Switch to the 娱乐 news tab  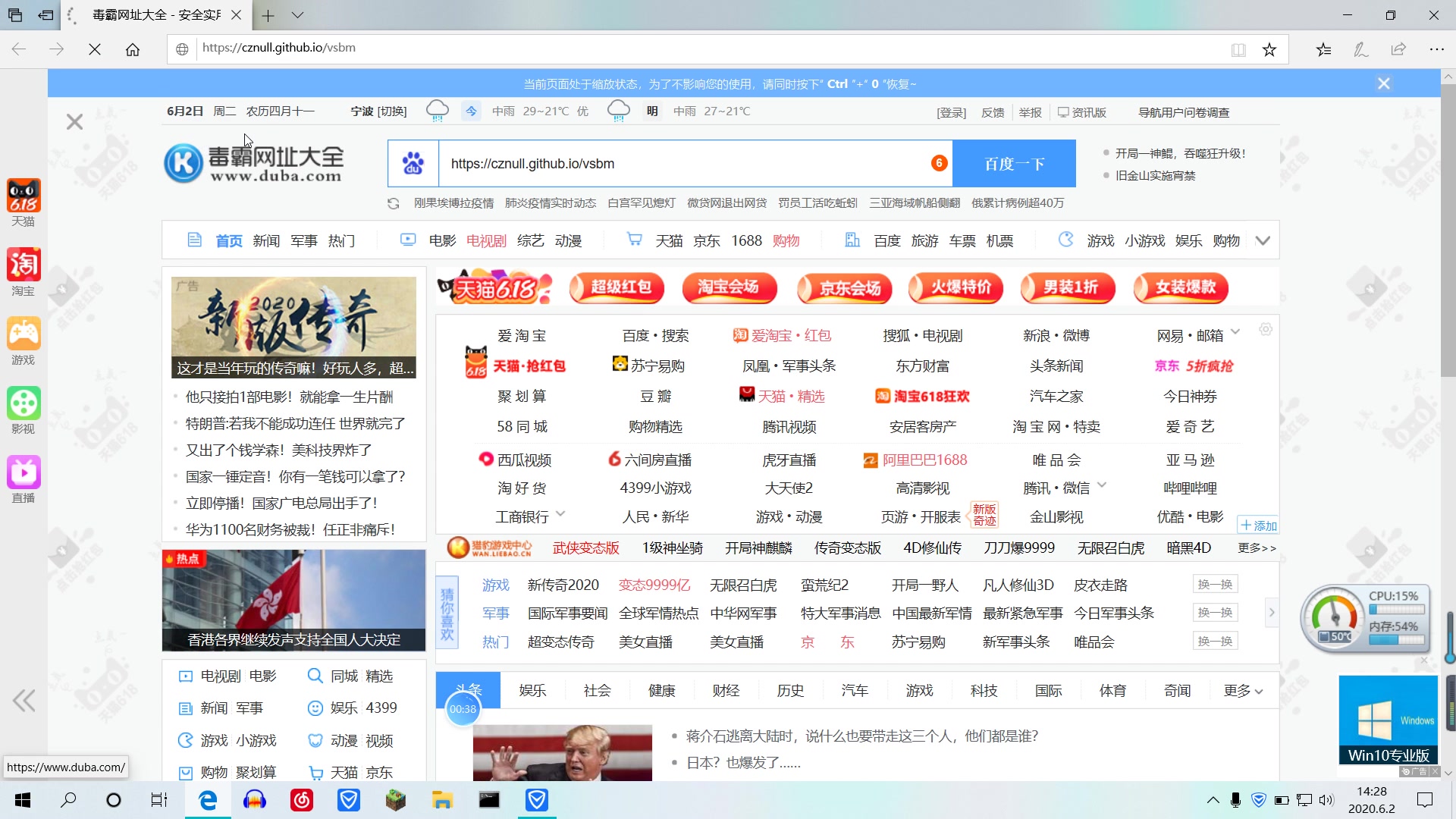click(533, 691)
